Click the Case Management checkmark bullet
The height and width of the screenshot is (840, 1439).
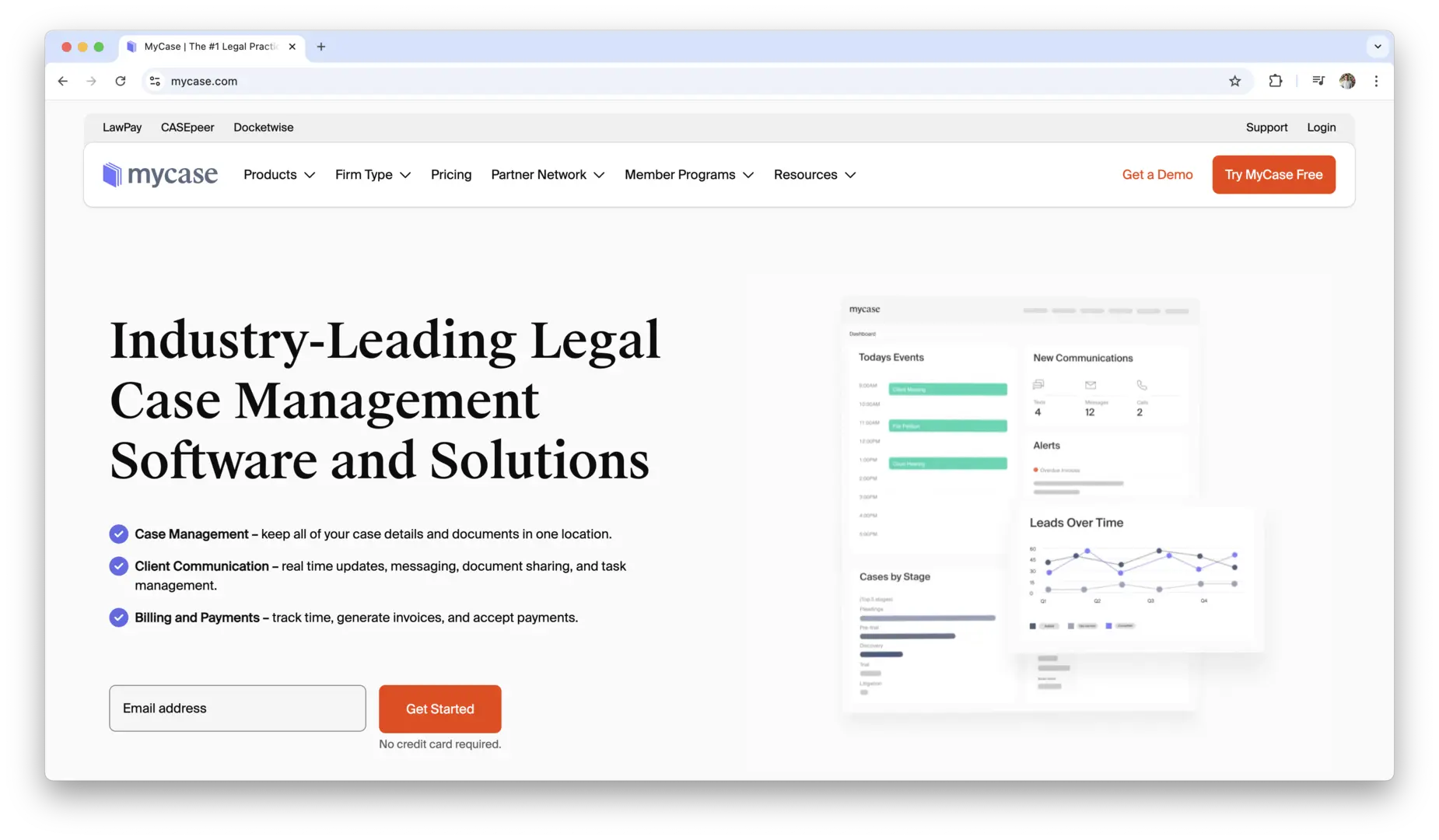[118, 534]
